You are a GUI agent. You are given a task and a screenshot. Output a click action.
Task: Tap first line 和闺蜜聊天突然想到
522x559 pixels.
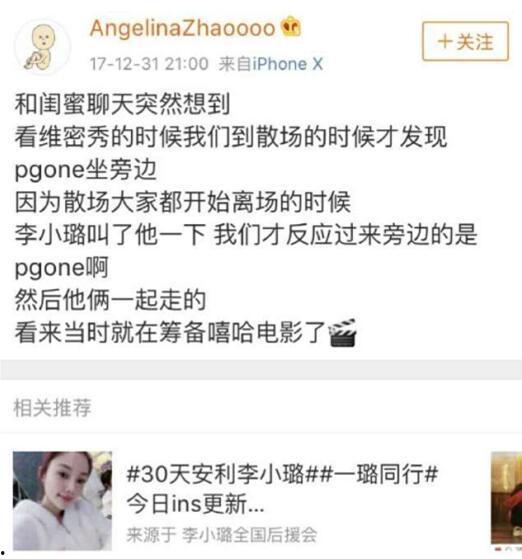122,104
